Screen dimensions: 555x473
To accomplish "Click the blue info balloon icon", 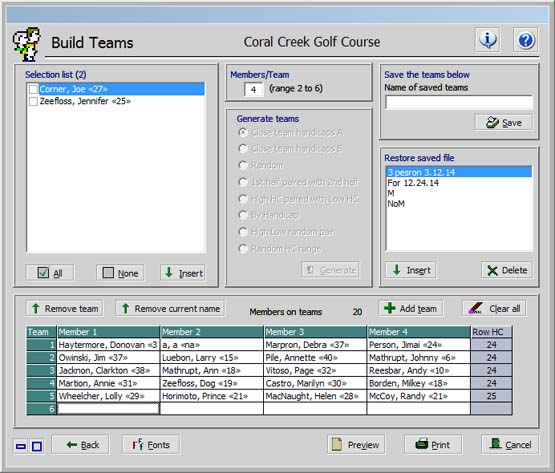I will pos(487,40).
